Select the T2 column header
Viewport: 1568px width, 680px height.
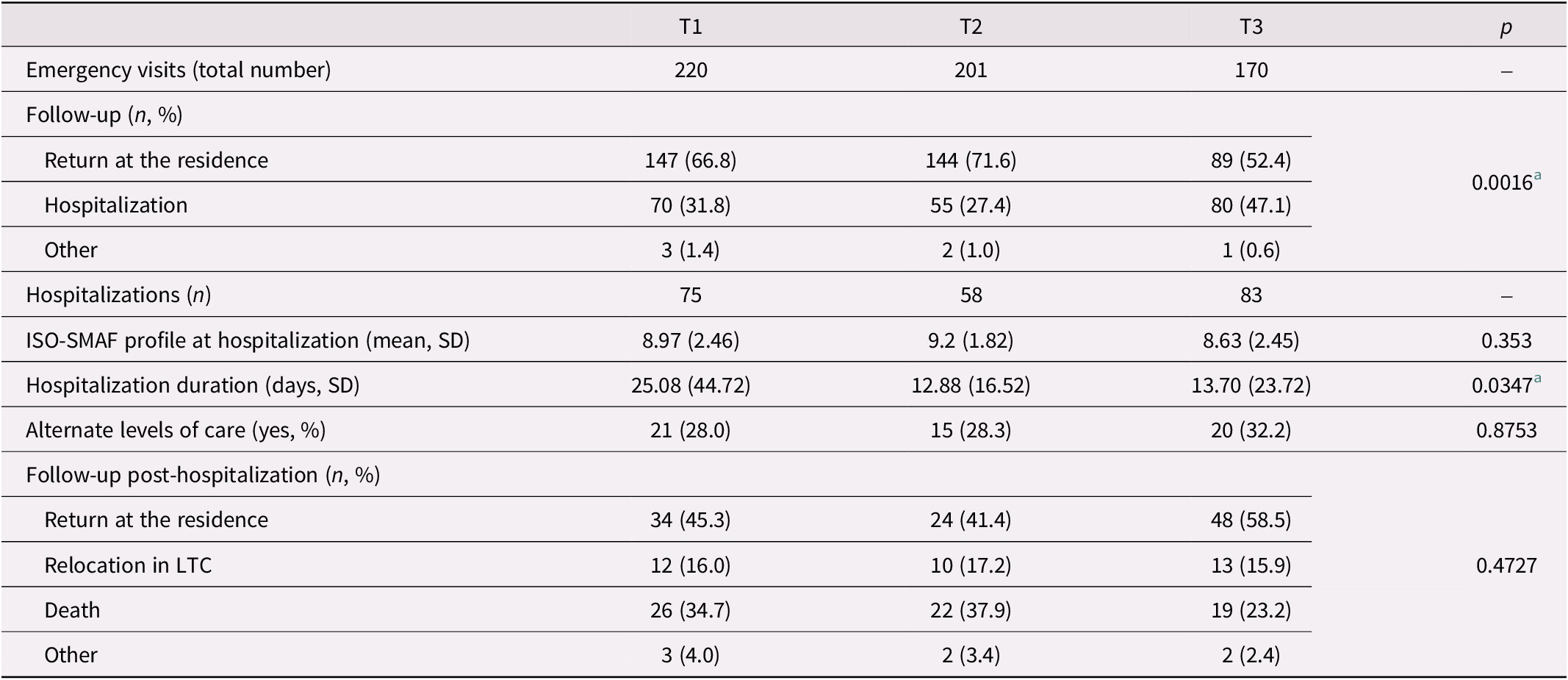coord(971,27)
